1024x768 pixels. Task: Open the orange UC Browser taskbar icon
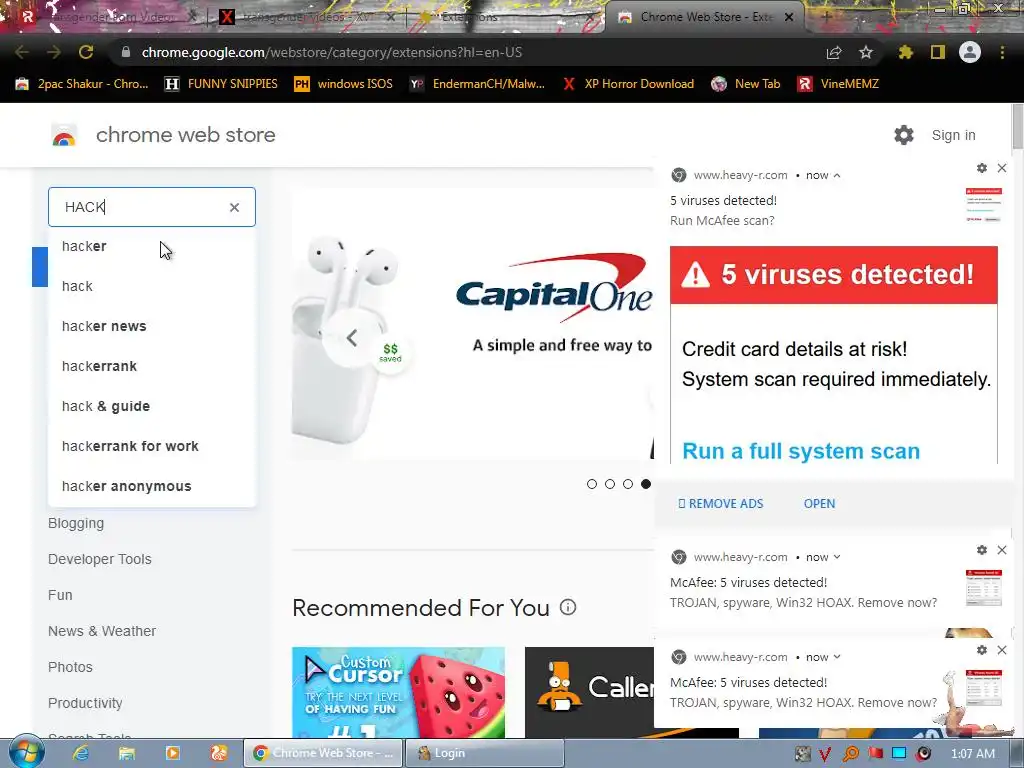(219, 753)
